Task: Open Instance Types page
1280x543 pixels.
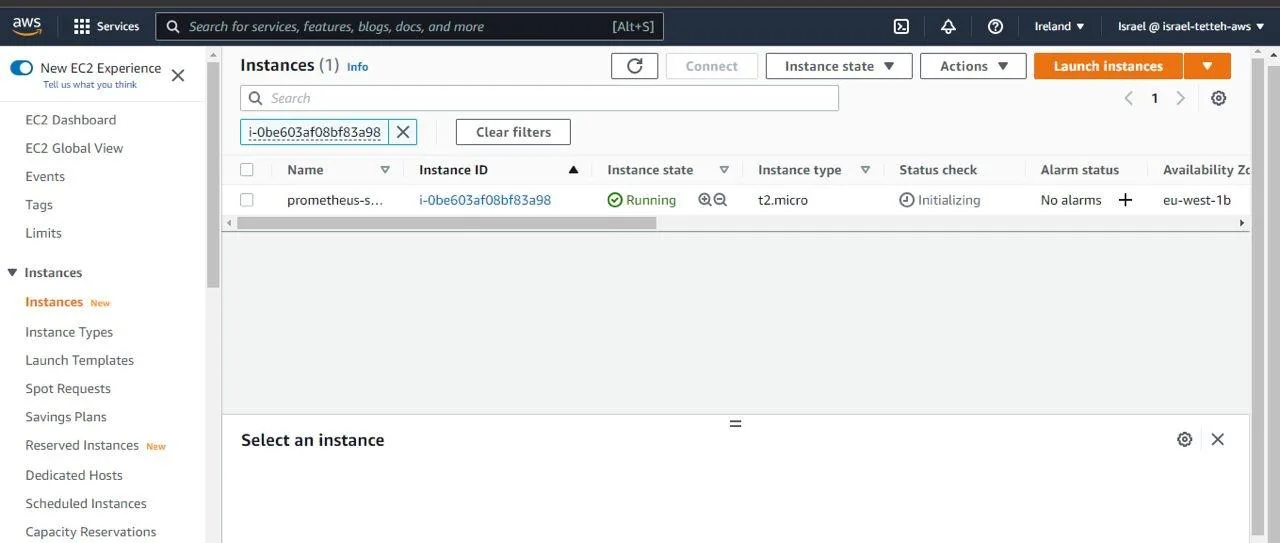Action: [x=69, y=332]
